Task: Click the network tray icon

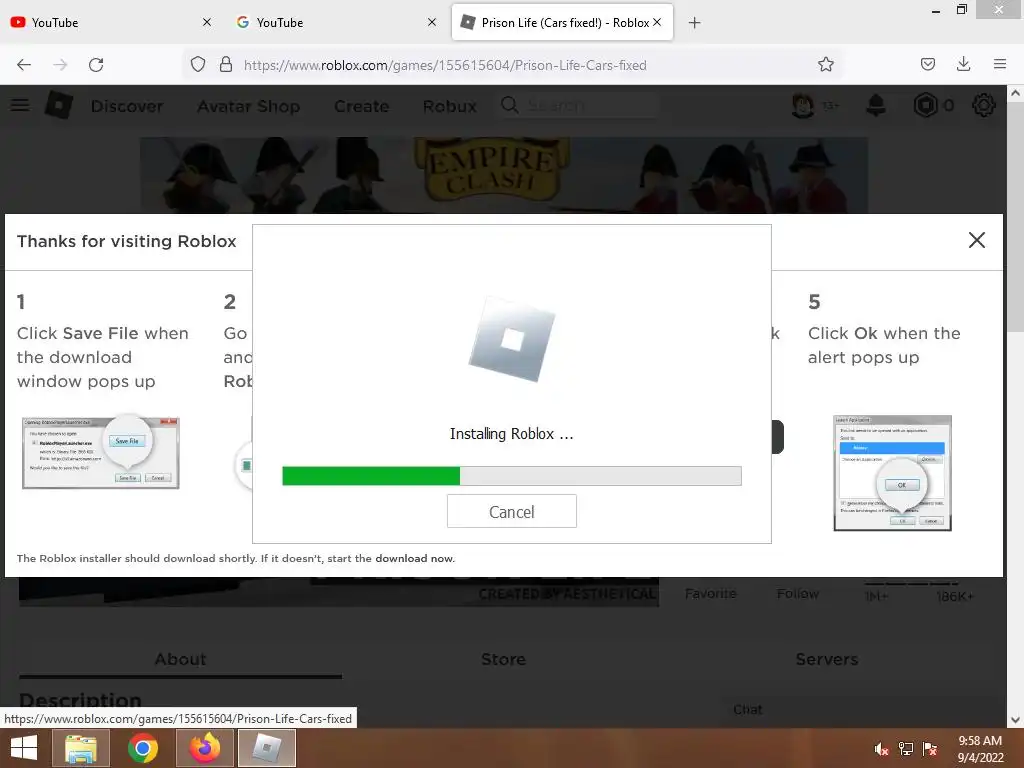Action: pos(906,749)
